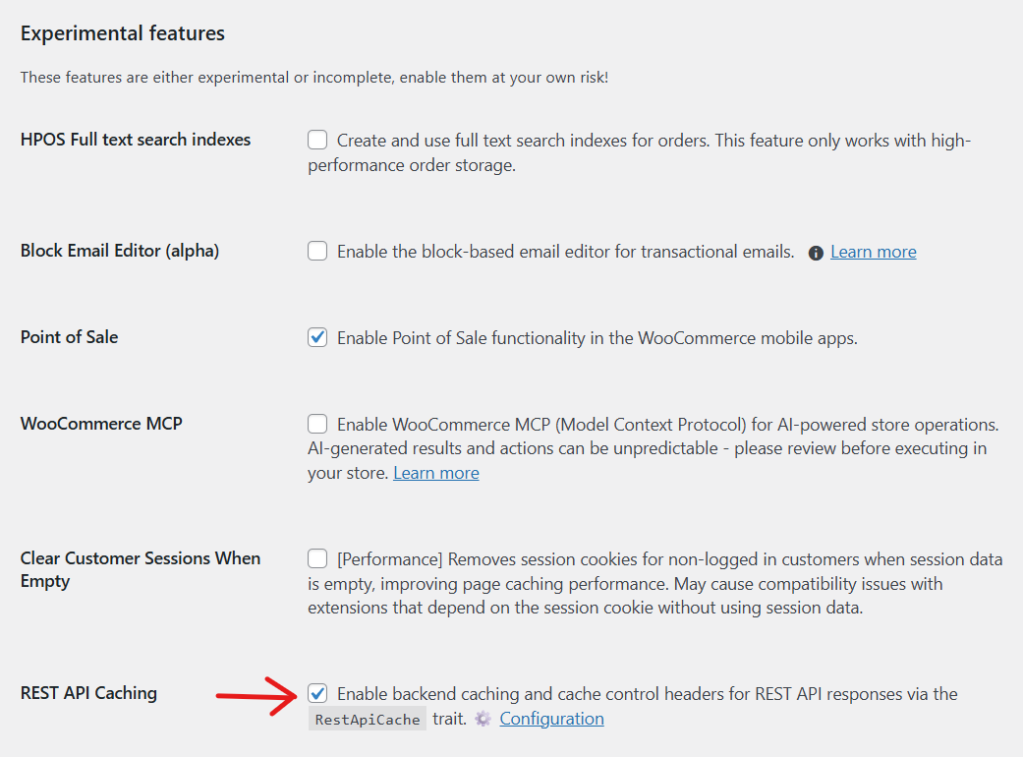Open the Learn more link for Block Email Editor
The width and height of the screenshot is (1023, 757).
tap(872, 251)
